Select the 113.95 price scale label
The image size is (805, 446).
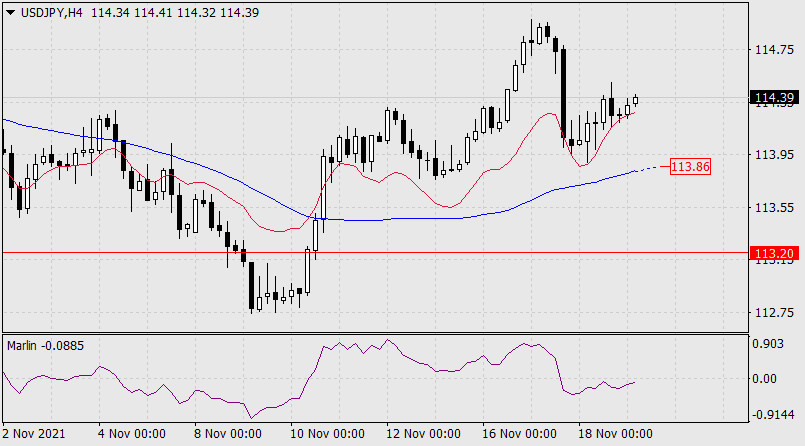coord(774,154)
